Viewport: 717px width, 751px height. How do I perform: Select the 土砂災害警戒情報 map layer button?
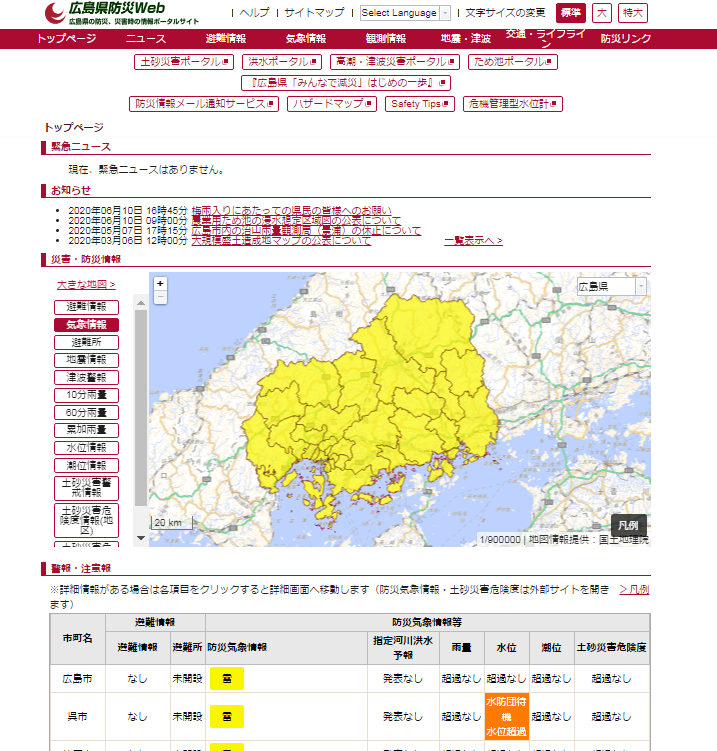tap(86, 488)
